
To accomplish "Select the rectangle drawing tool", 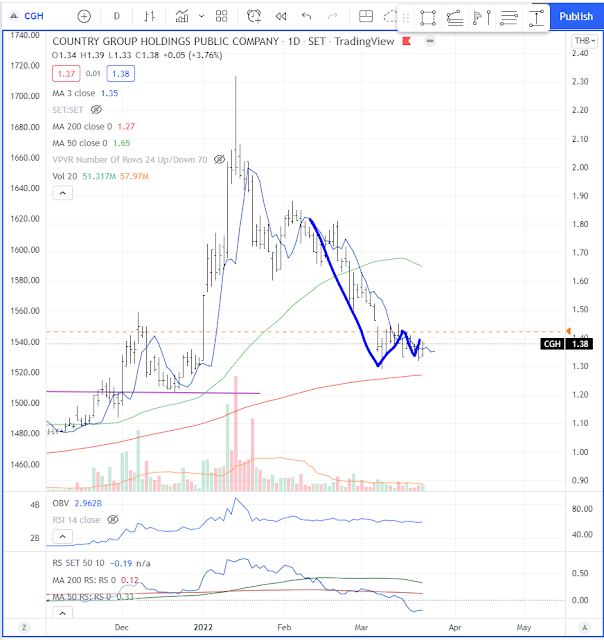I will [x=428, y=18].
